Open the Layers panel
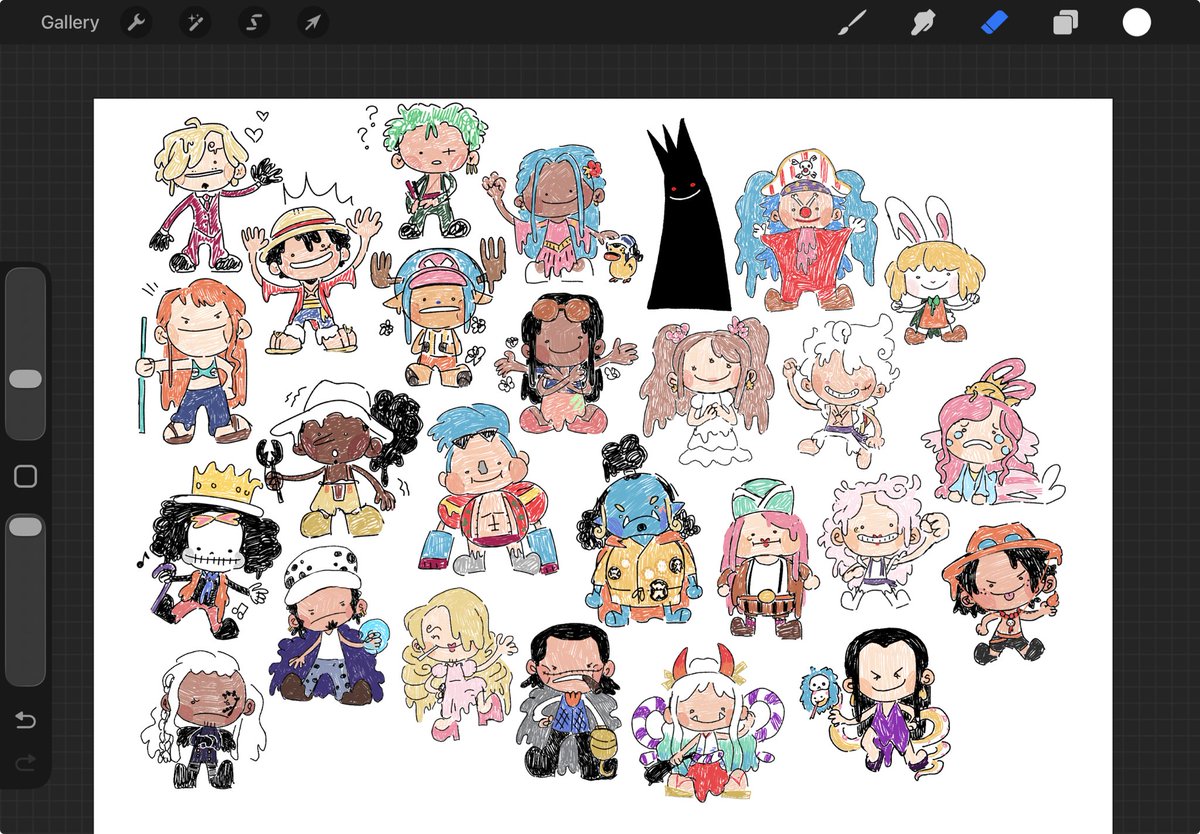The width and height of the screenshot is (1200, 834). (1065, 22)
